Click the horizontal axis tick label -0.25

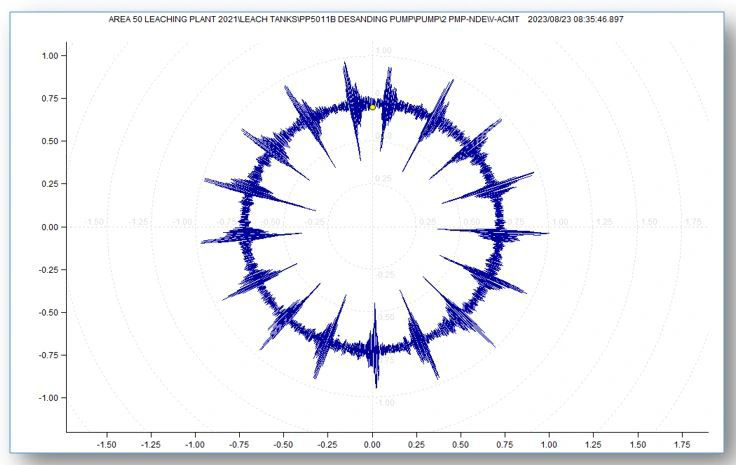[x=327, y=444]
